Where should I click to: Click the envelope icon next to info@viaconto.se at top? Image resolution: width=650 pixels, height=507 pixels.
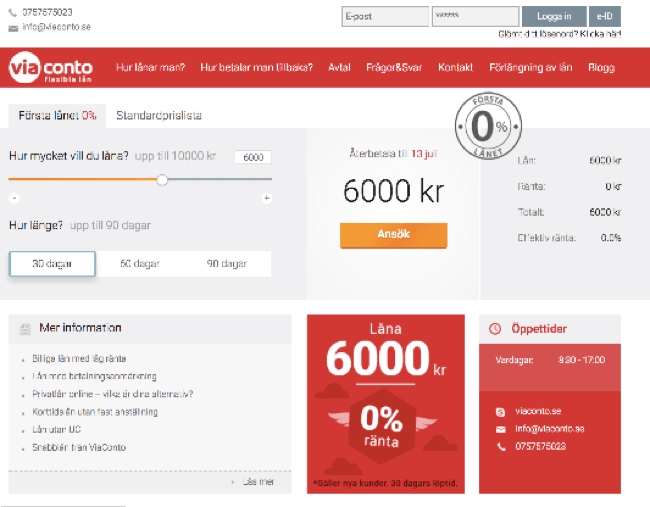click(x=13, y=28)
